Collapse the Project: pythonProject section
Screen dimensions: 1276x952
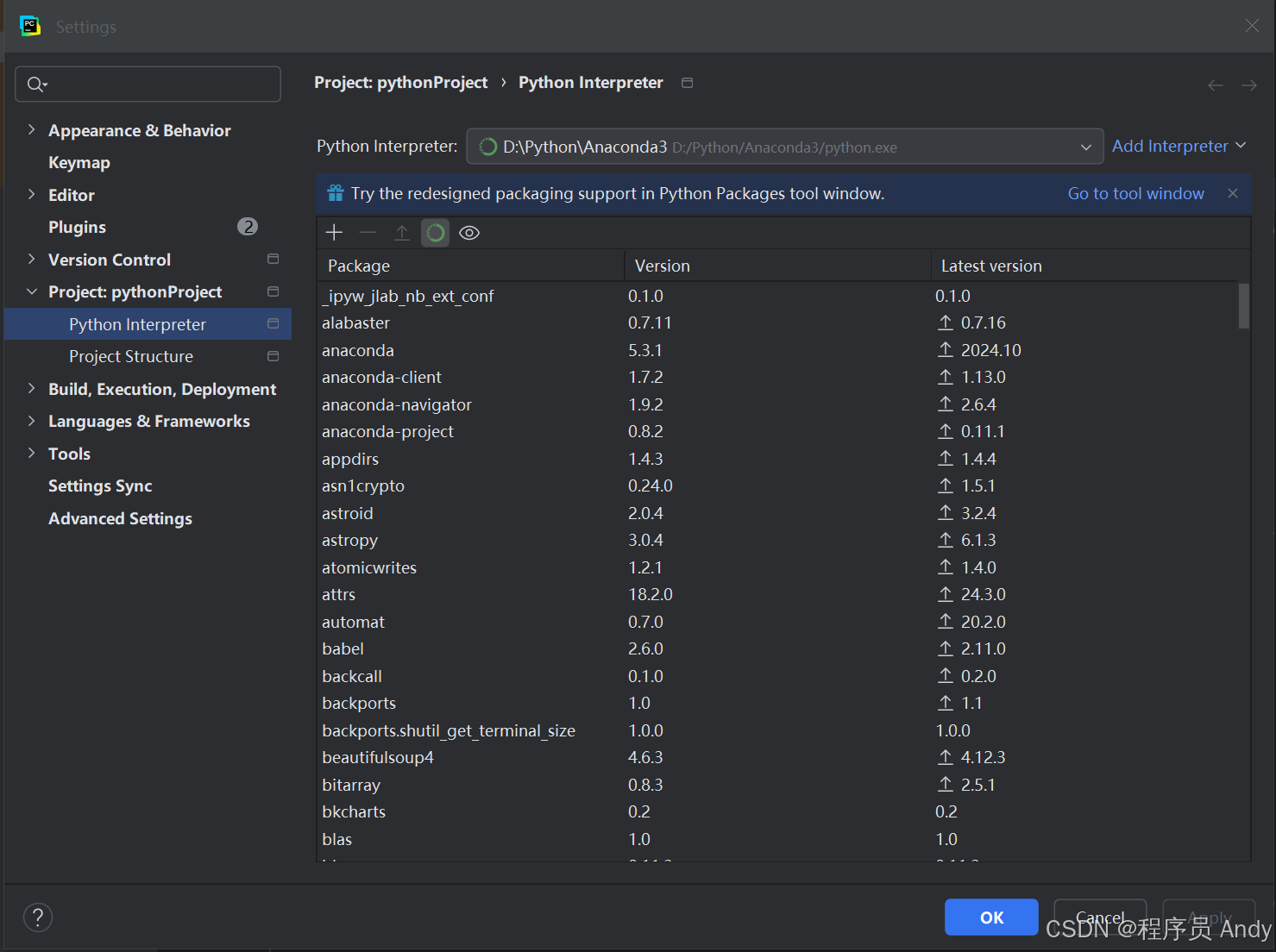[31, 291]
